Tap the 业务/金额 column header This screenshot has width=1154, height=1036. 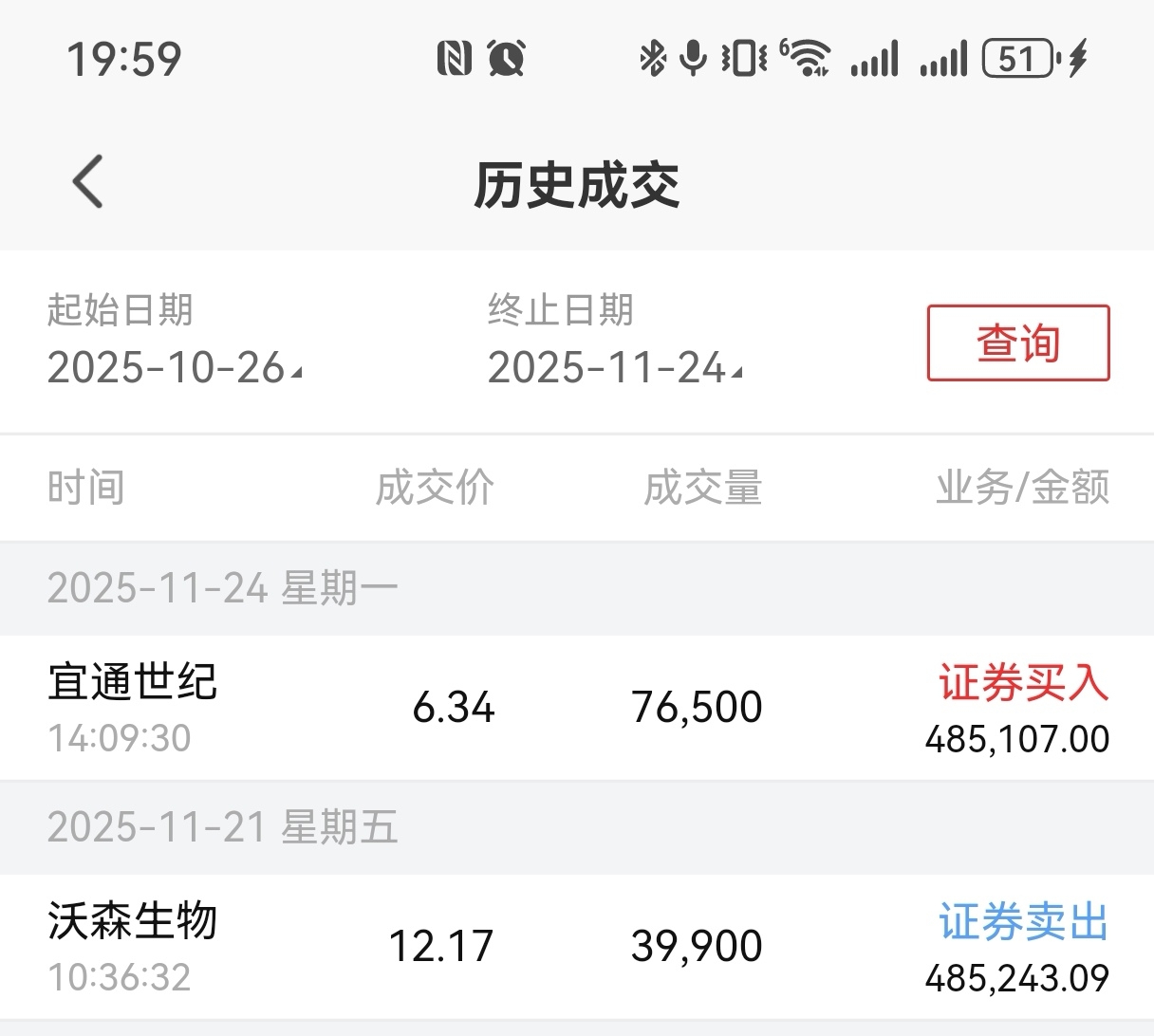(1022, 488)
